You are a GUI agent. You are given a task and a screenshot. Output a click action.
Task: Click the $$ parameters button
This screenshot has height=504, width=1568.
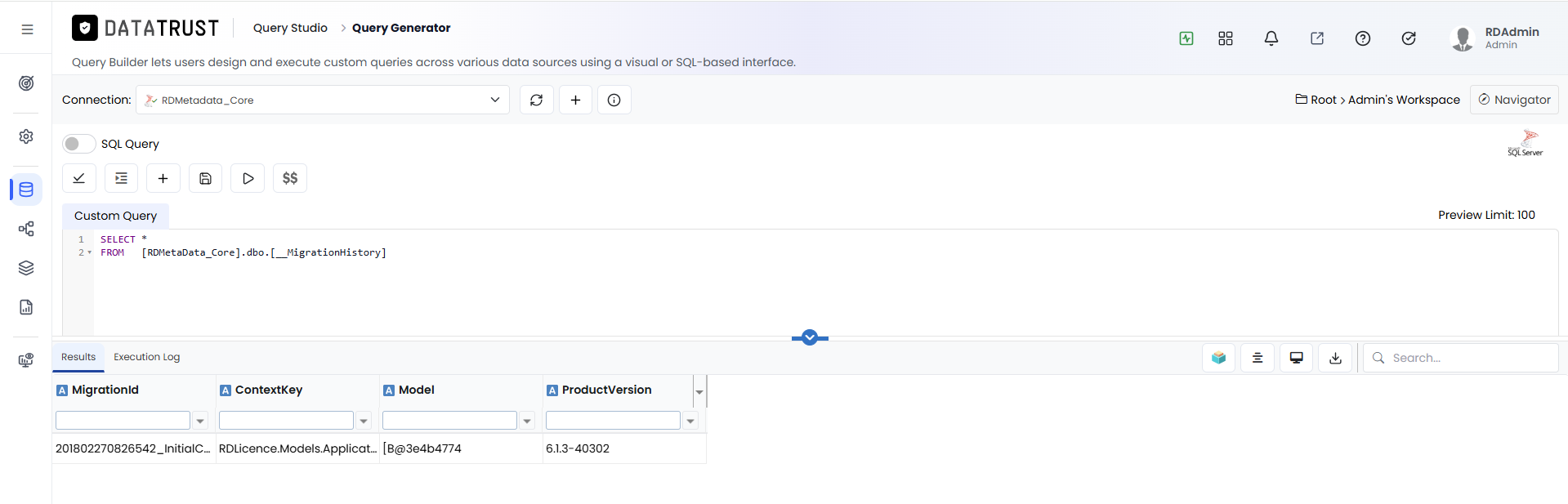coord(290,178)
